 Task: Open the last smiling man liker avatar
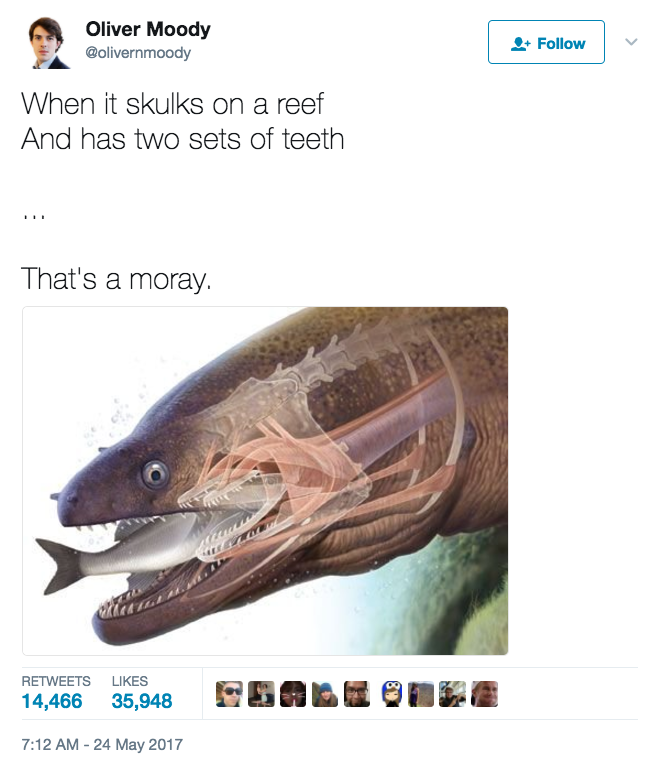[x=484, y=694]
